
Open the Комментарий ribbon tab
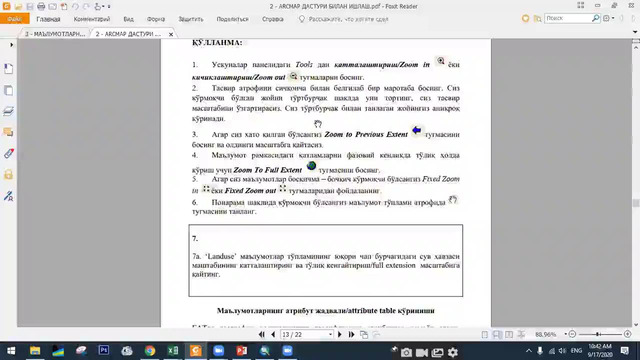pyautogui.click(x=92, y=19)
